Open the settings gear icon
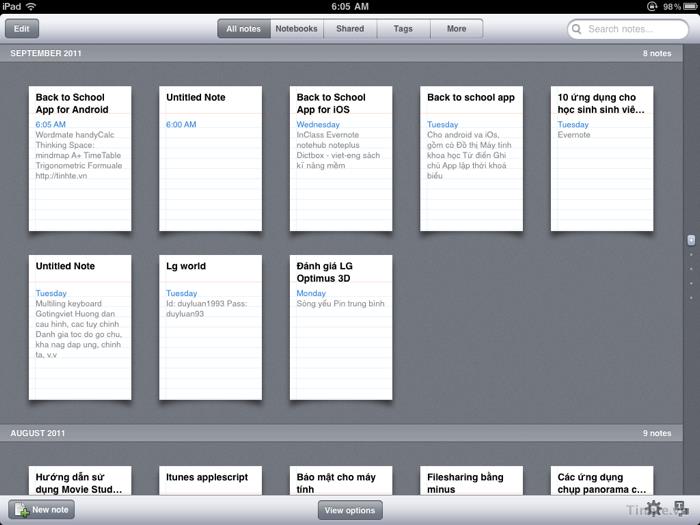Screen dimensions: 700x525 (x=654, y=508)
